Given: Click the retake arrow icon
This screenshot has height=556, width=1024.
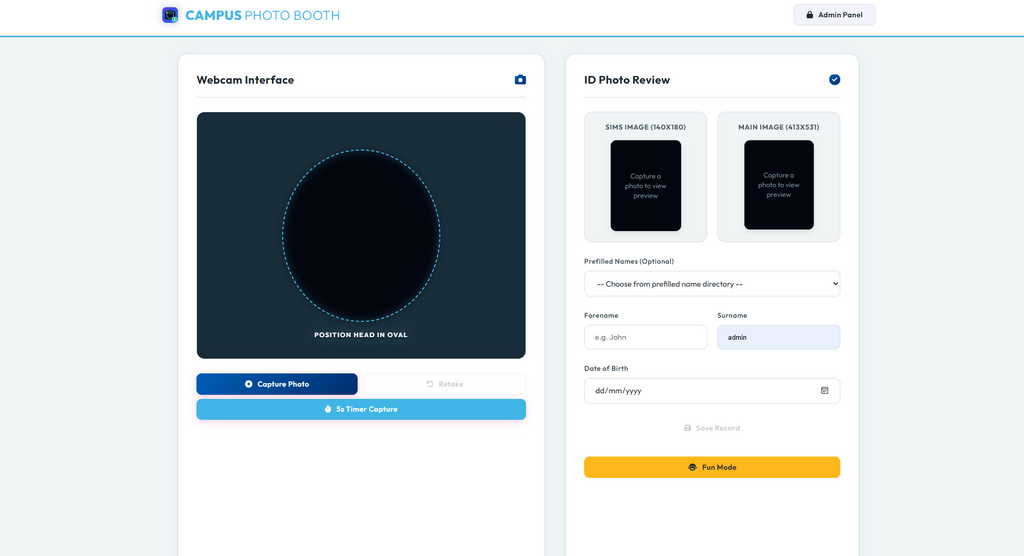Looking at the screenshot, I should pos(429,384).
